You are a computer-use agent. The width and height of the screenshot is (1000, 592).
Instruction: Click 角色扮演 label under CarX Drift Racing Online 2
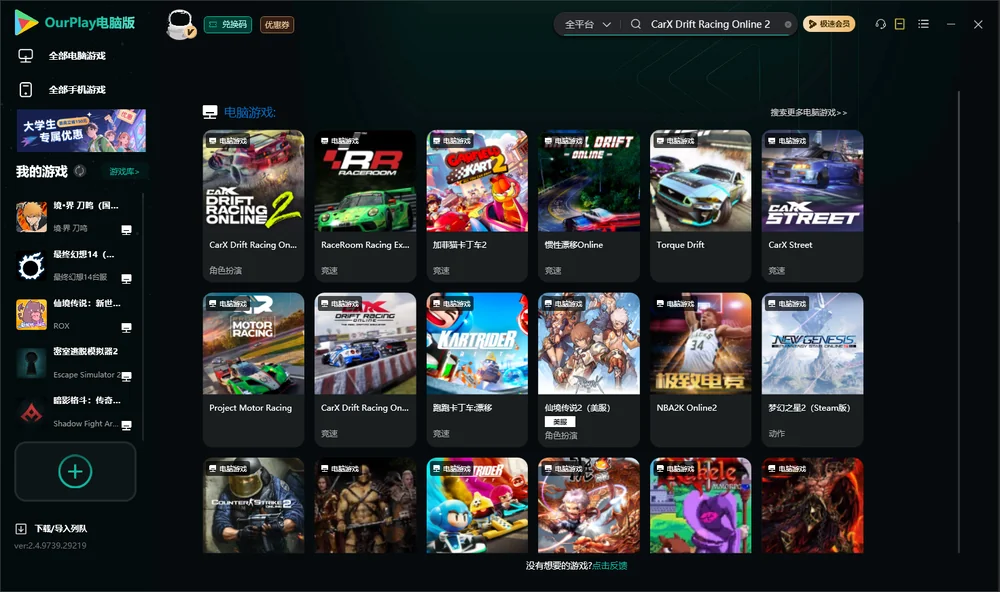click(225, 270)
